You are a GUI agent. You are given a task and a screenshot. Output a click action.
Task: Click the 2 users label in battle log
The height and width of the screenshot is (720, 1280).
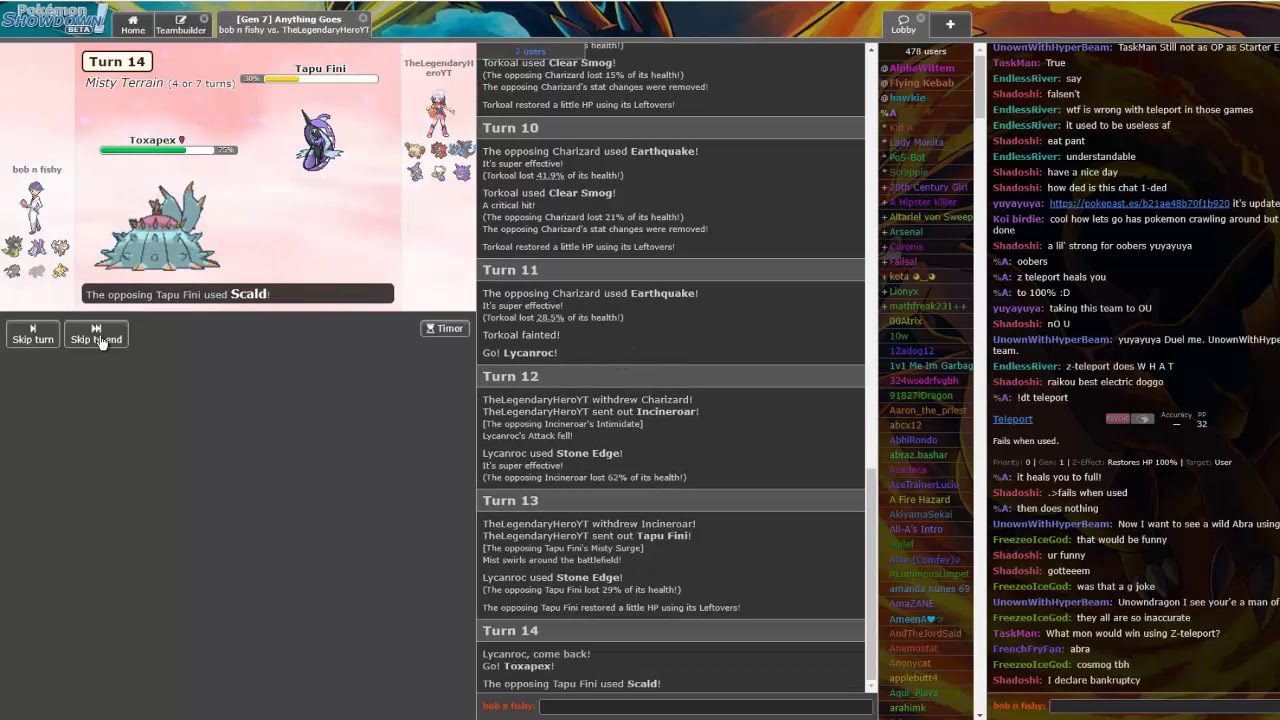click(530, 51)
